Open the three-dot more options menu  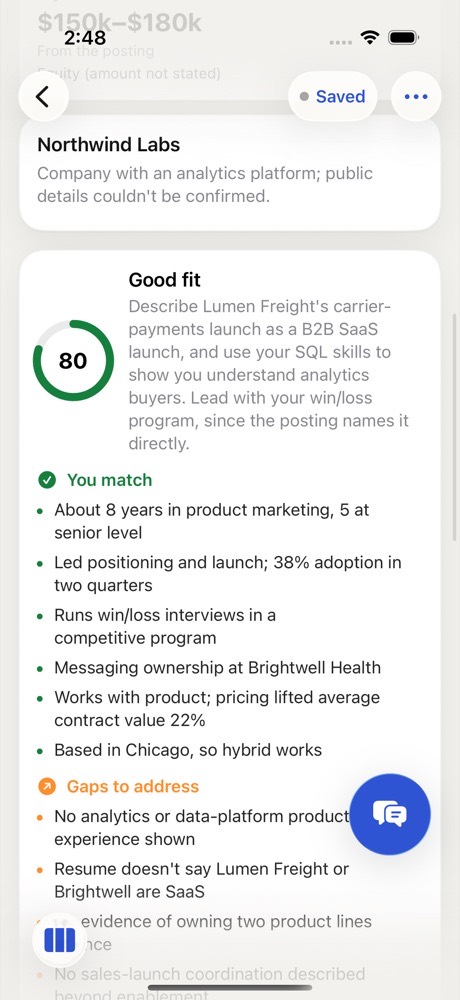(416, 96)
